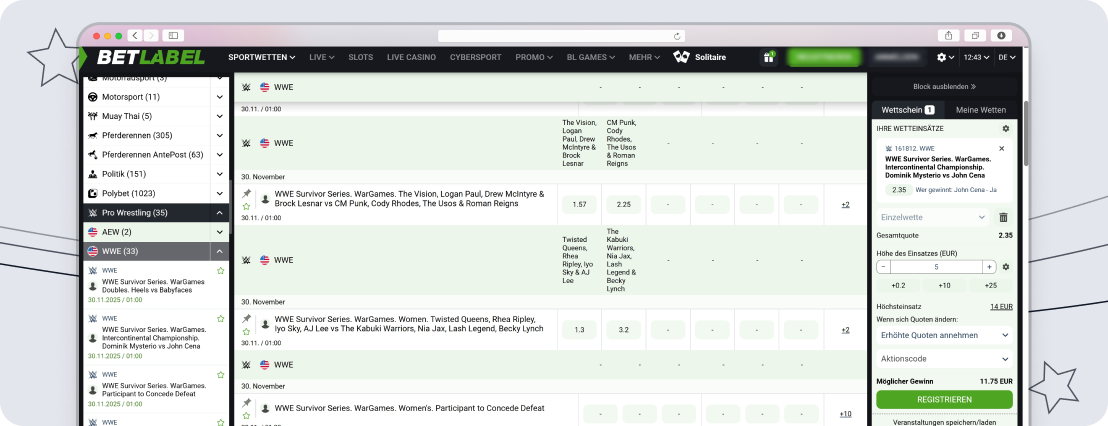Open stake amount settings gear
The image size is (1108, 426).
pos(1005,267)
